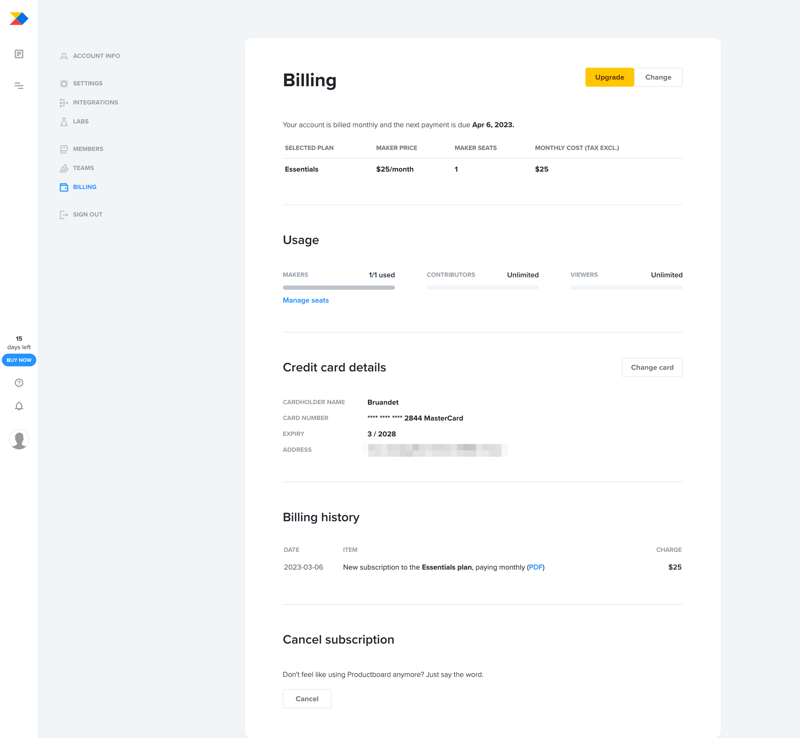Open the roadmap list icon
The image size is (800, 738).
(x=18, y=86)
